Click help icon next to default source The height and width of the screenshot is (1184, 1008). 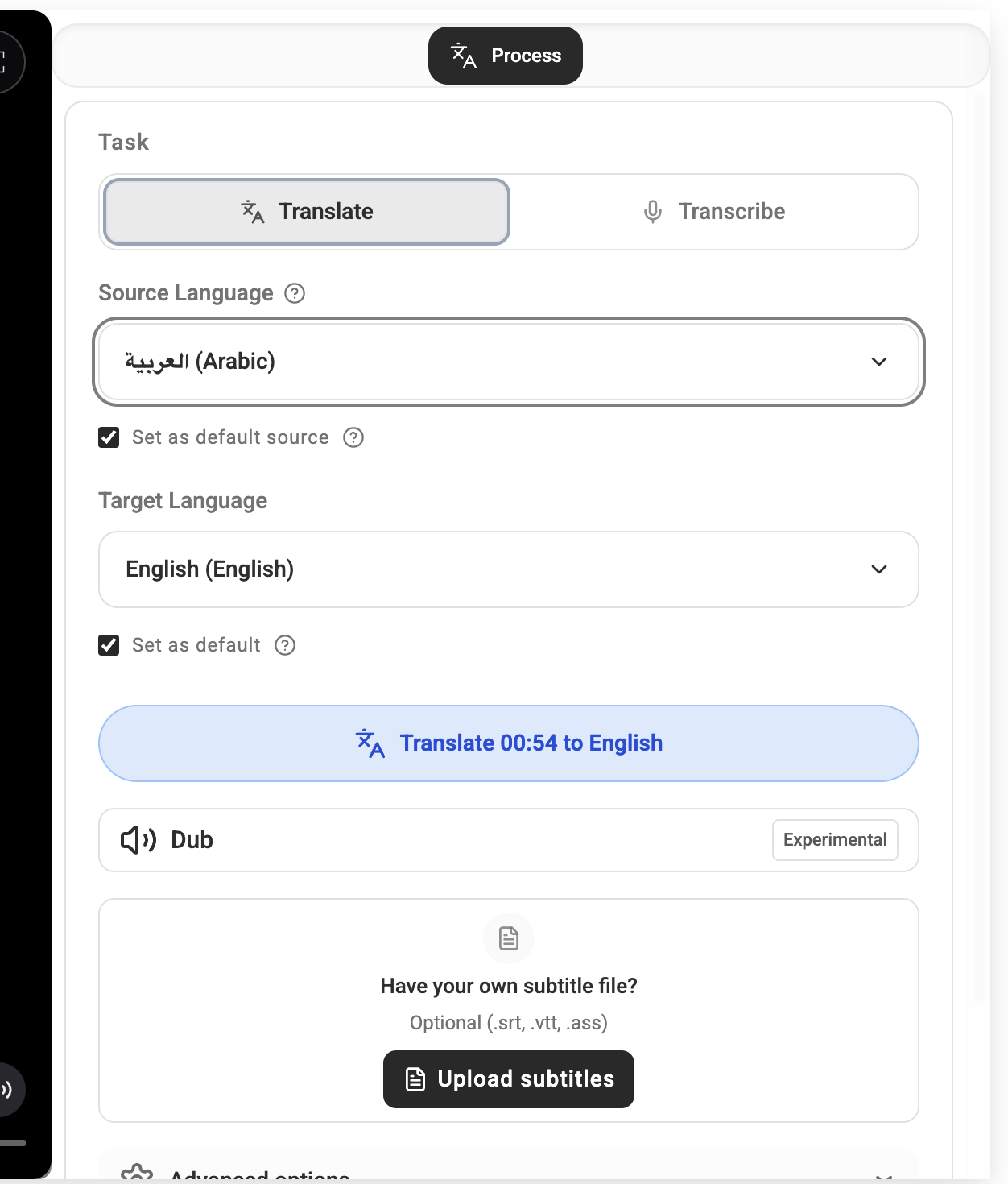point(353,437)
